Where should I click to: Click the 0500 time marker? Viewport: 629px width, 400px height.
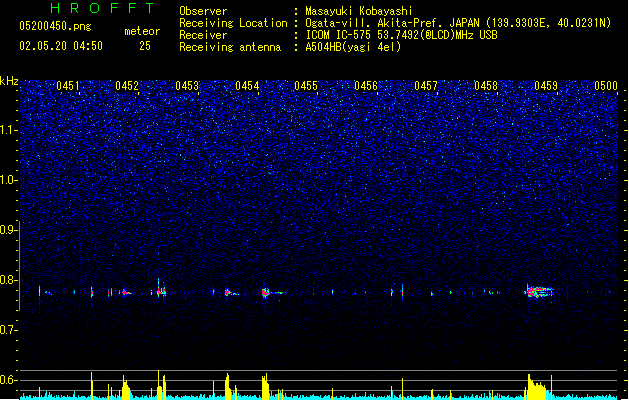click(606, 86)
